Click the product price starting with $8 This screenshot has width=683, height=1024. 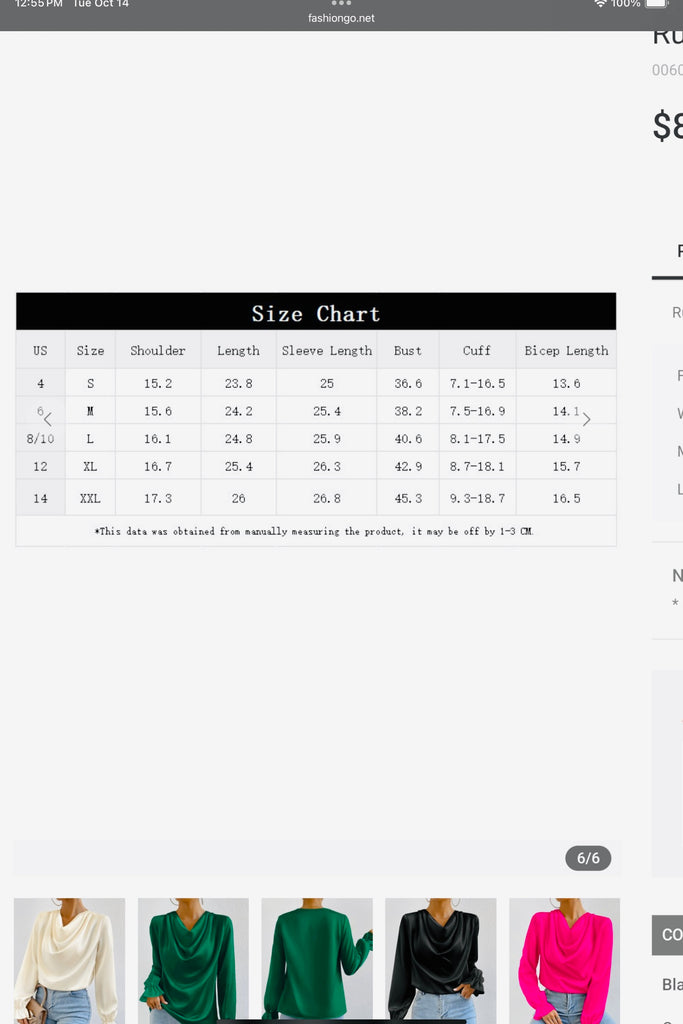pyautogui.click(x=667, y=127)
